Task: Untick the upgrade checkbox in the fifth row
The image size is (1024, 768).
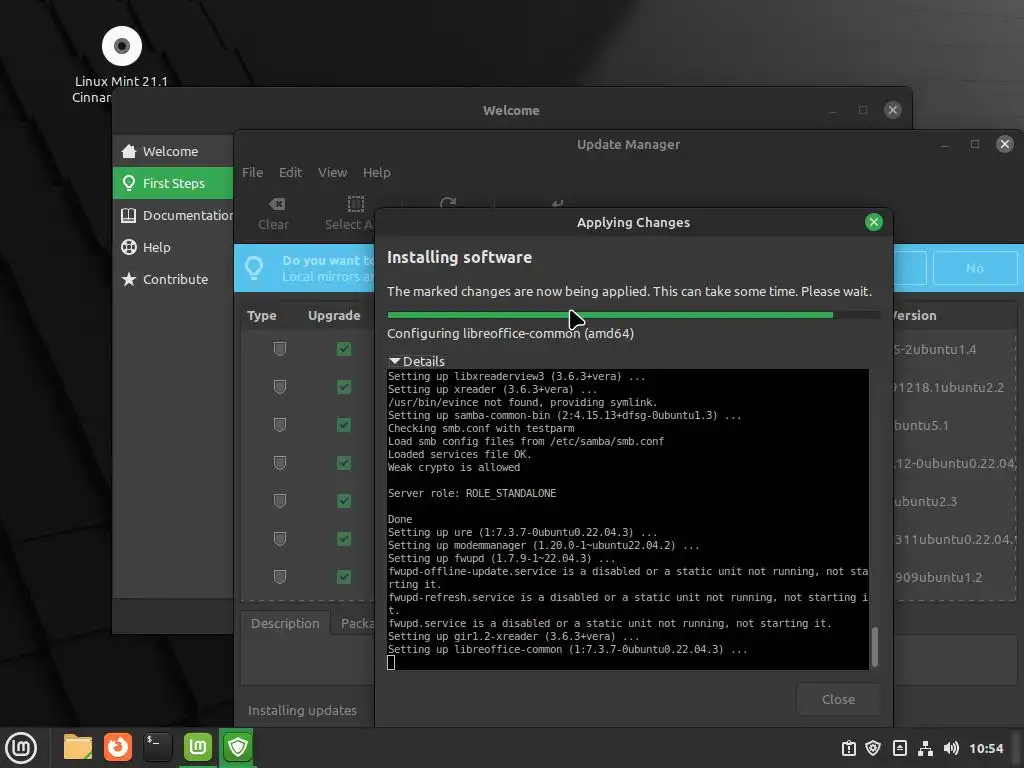Action: pos(344,501)
